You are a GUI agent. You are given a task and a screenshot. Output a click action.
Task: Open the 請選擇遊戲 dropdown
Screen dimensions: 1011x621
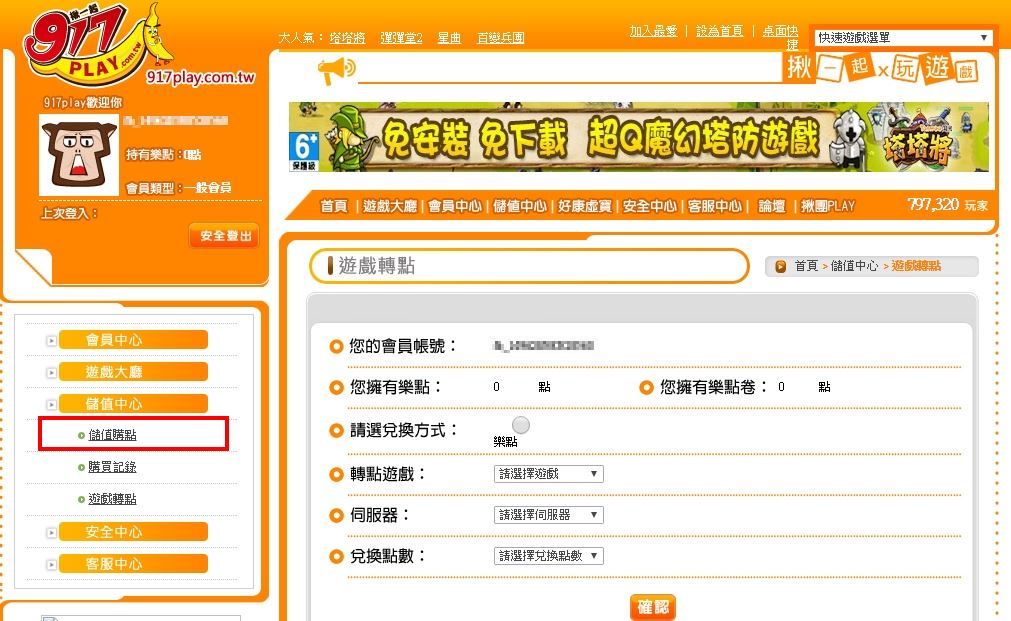(549, 474)
